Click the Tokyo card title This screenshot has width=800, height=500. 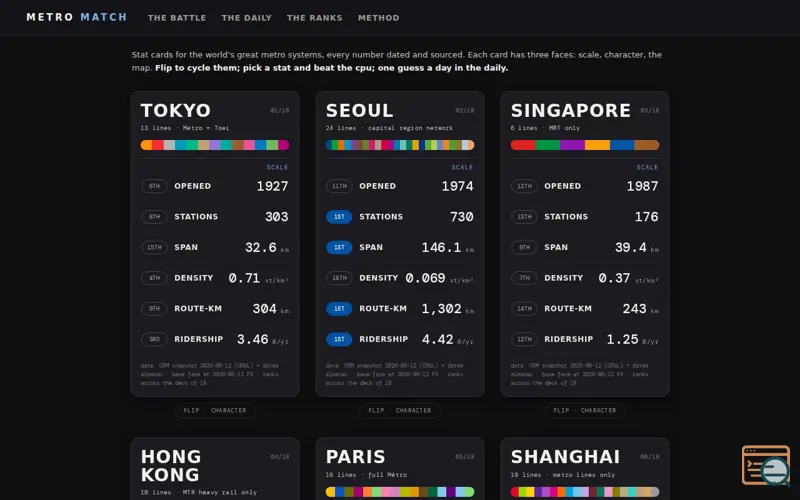pos(176,110)
